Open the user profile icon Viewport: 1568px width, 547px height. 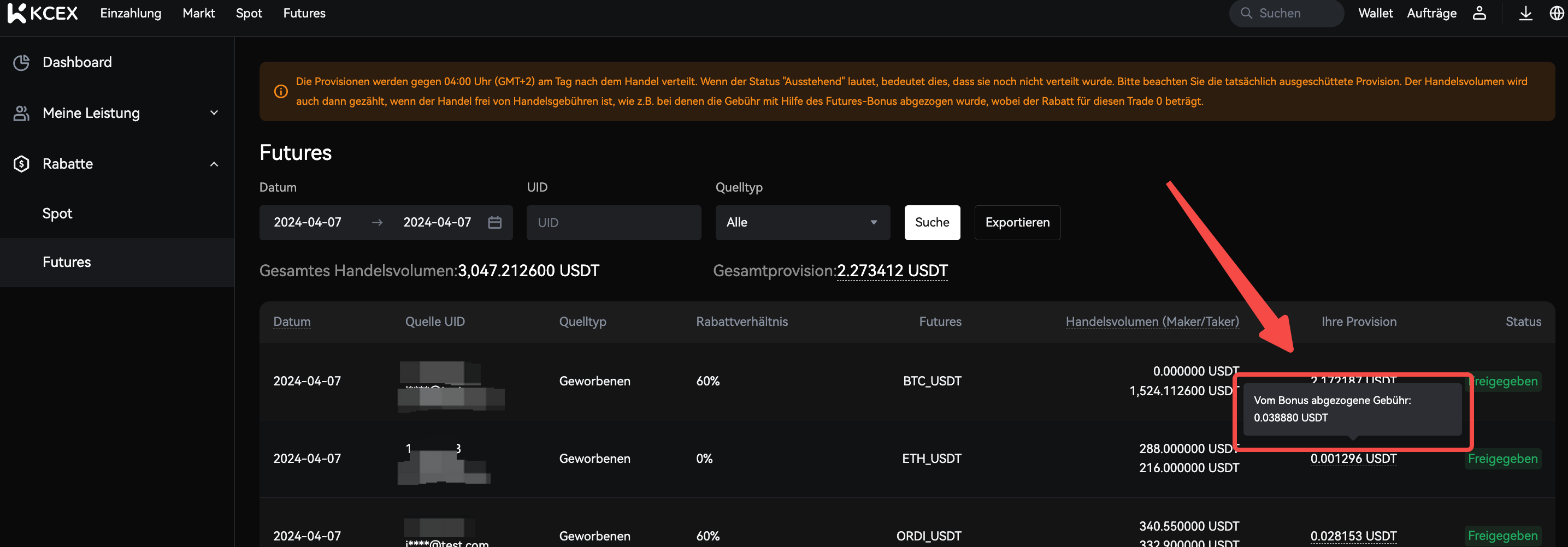click(1479, 13)
